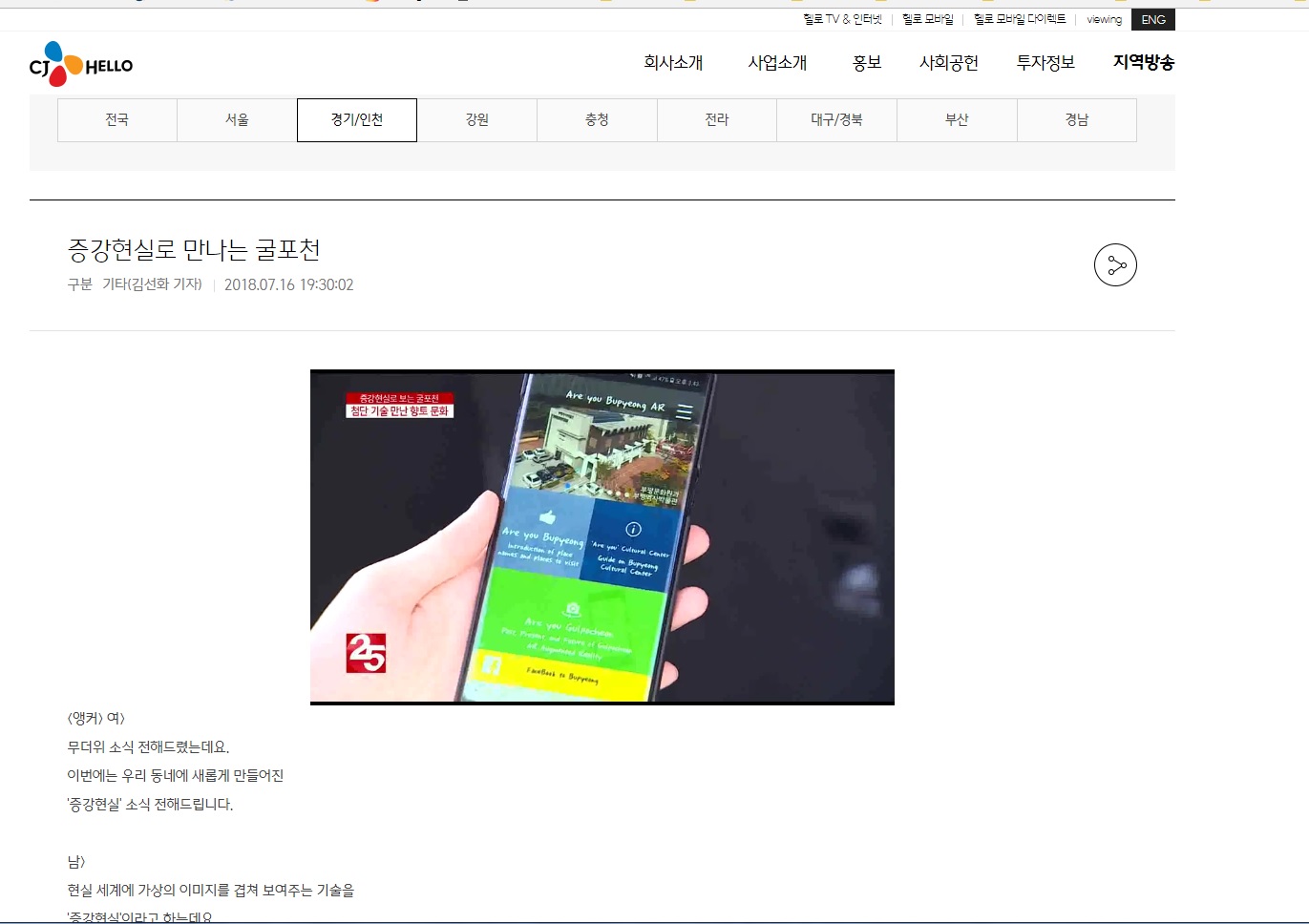This screenshot has width=1309, height=924.
Task: Select the 대구/경북 region tab
Action: point(836,120)
